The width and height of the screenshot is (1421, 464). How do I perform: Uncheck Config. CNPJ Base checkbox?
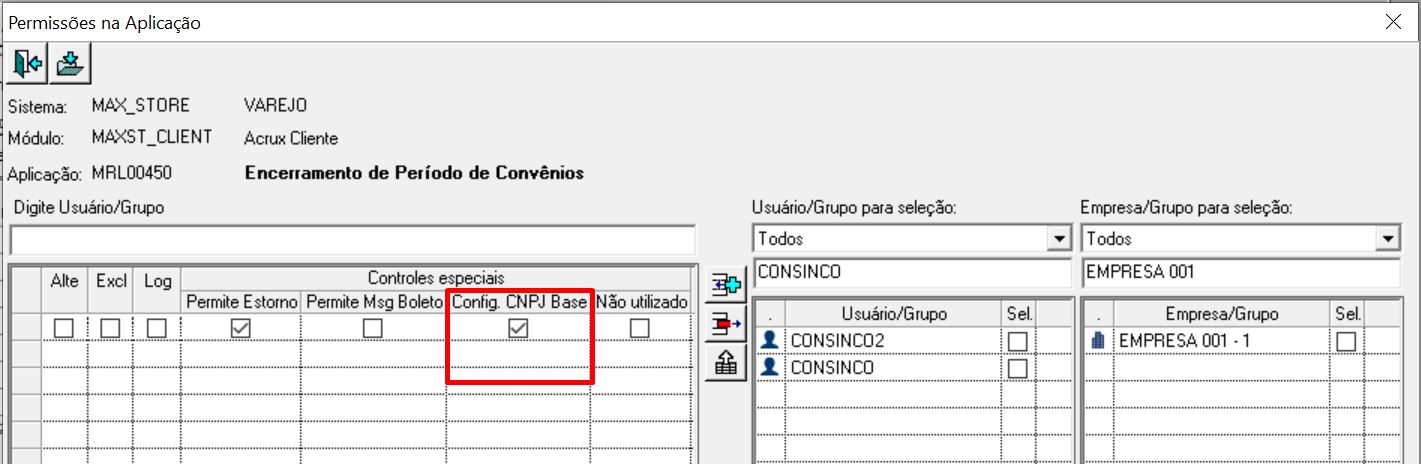[x=518, y=328]
